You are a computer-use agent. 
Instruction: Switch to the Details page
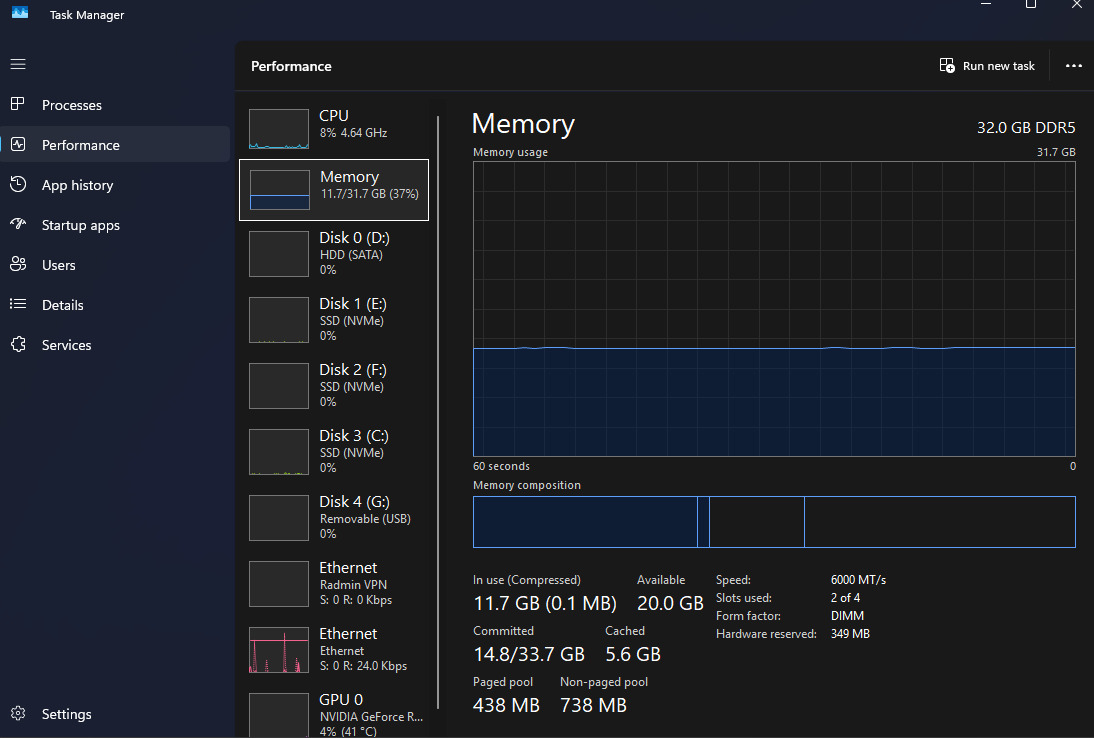pos(115,305)
